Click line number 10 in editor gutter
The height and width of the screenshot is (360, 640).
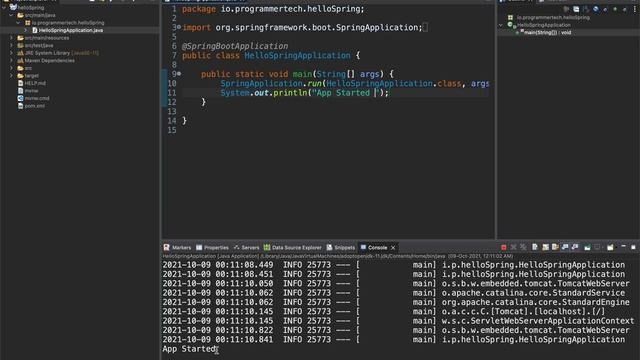172,84
